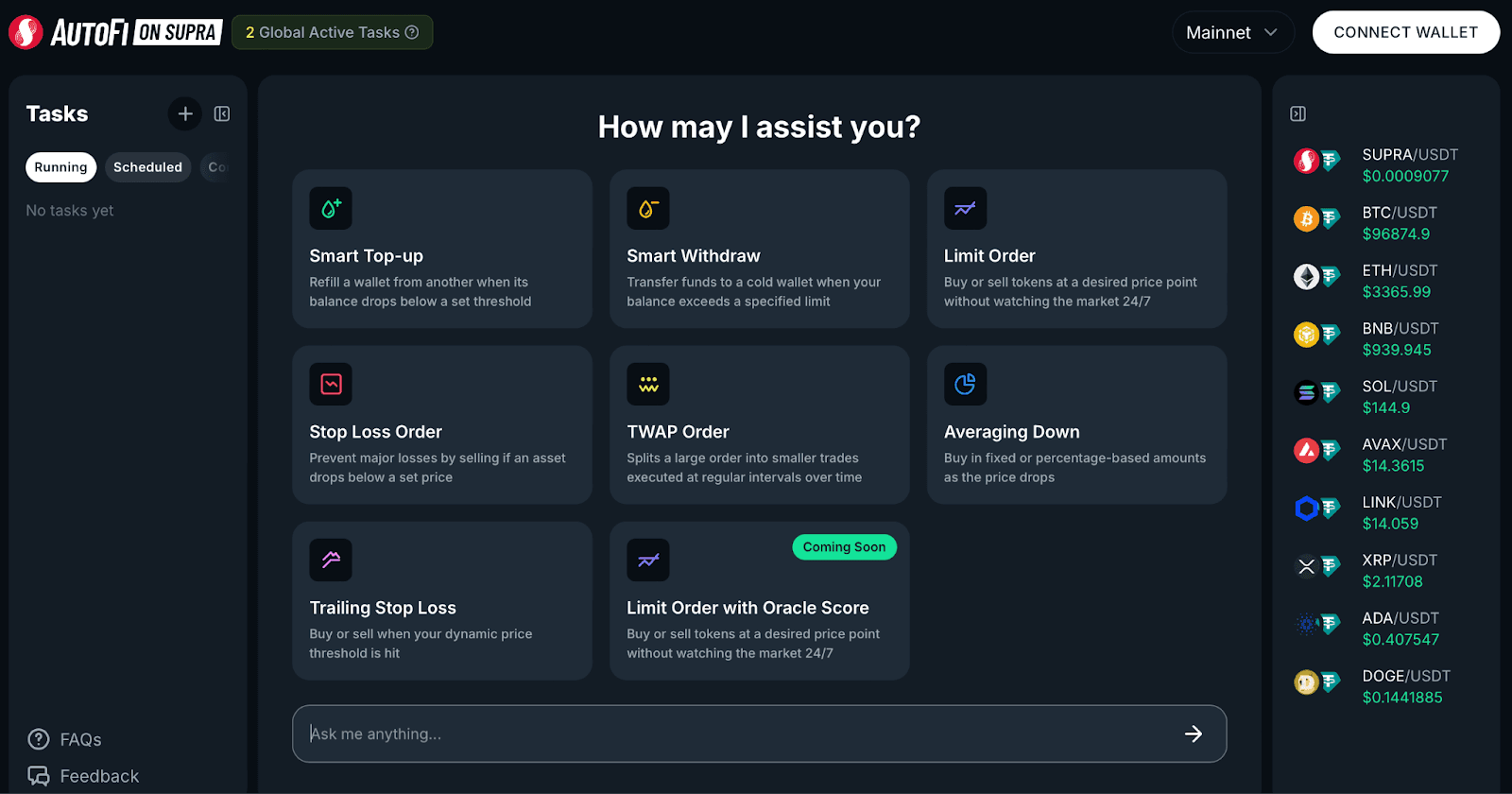Viewport: 1512px width, 794px height.
Task: Select the Running tasks tab
Action: coord(60,167)
